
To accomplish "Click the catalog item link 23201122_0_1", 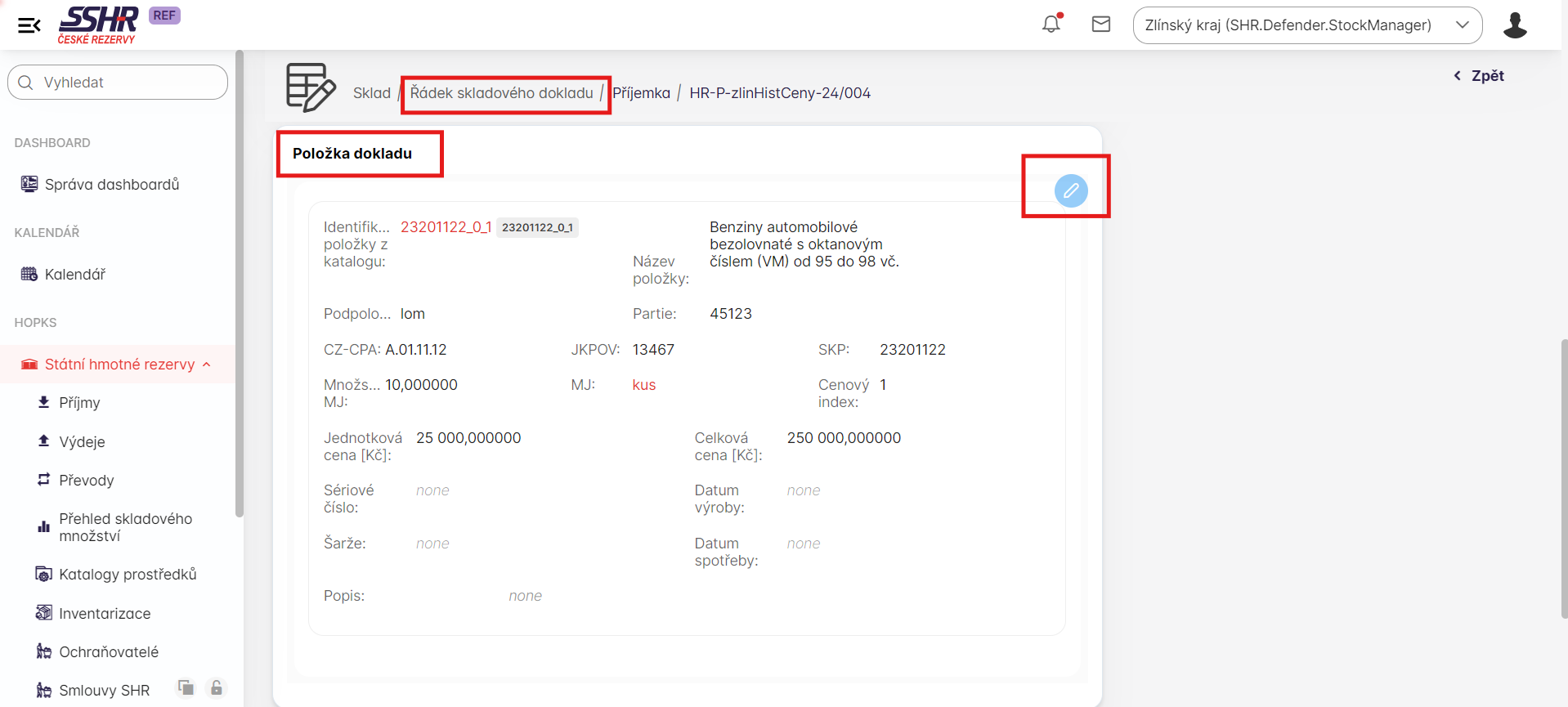I will tap(446, 227).
